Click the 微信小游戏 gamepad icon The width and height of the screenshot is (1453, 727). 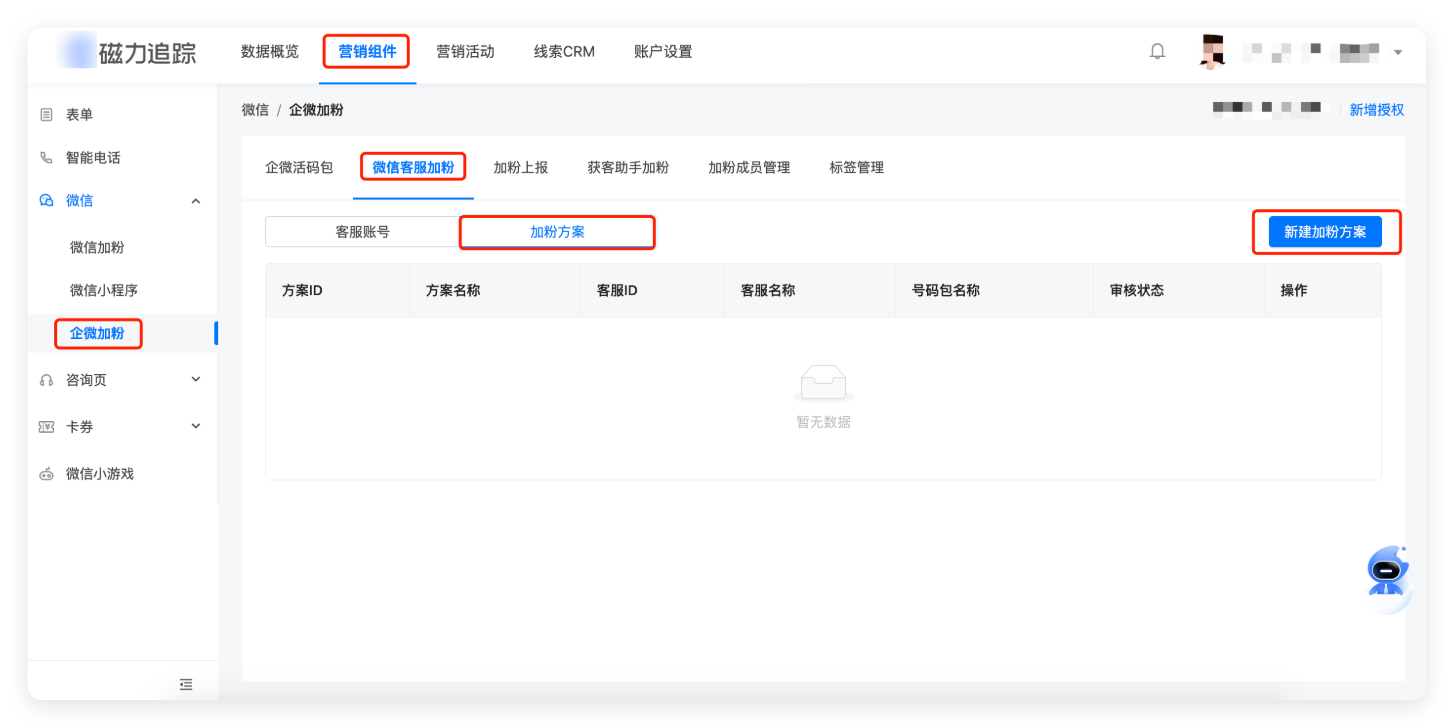[46, 474]
